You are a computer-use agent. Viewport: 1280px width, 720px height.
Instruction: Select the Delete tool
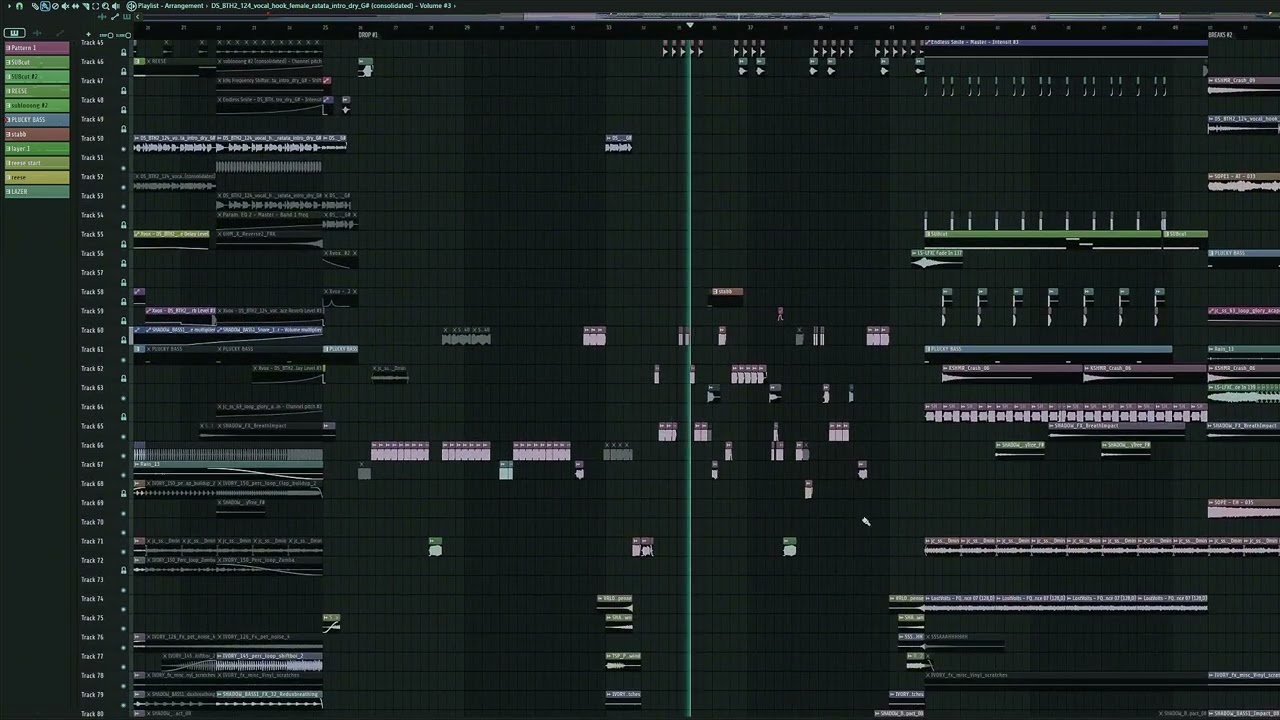point(55,6)
